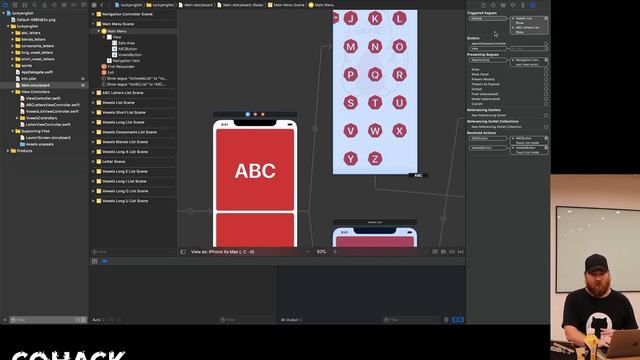The width and height of the screenshot is (640, 360).
Task: Click the Main.storyboard jump bar segment
Action: (196, 5)
